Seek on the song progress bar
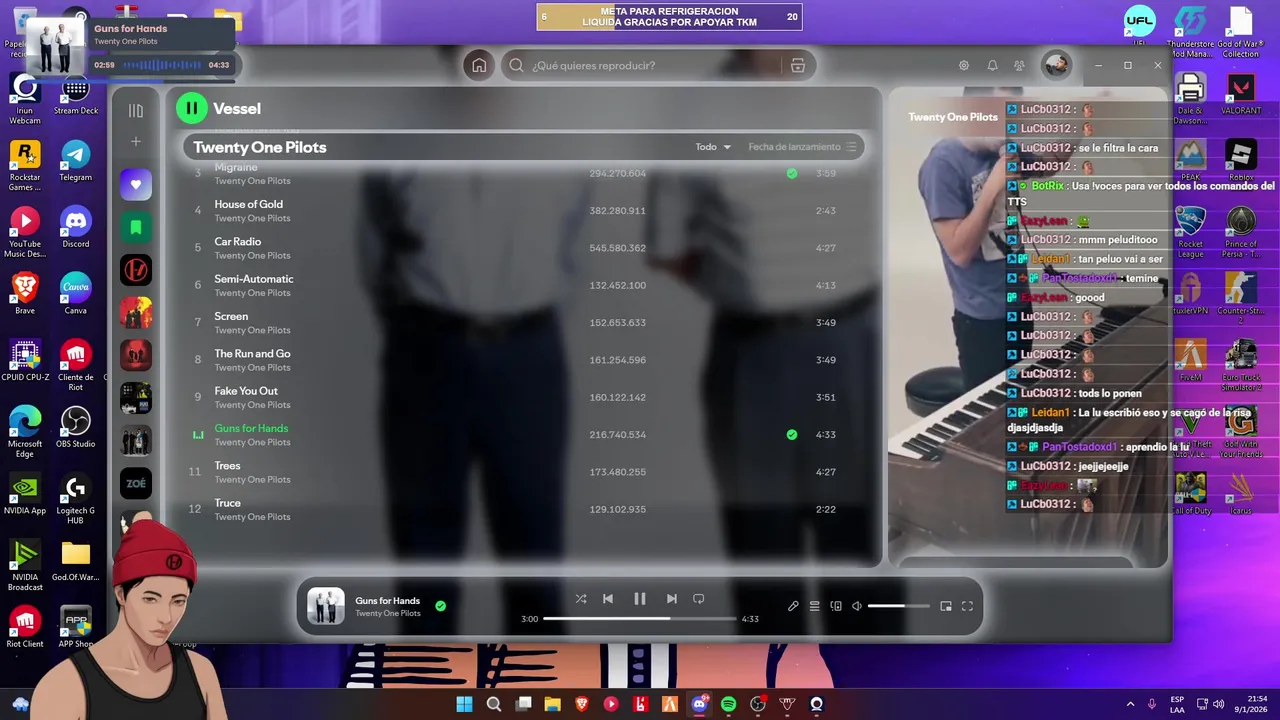This screenshot has height=720, width=1280. [x=640, y=619]
